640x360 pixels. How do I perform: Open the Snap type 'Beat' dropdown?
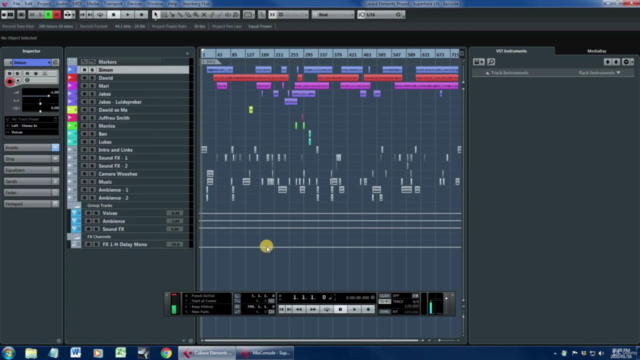click(333, 15)
